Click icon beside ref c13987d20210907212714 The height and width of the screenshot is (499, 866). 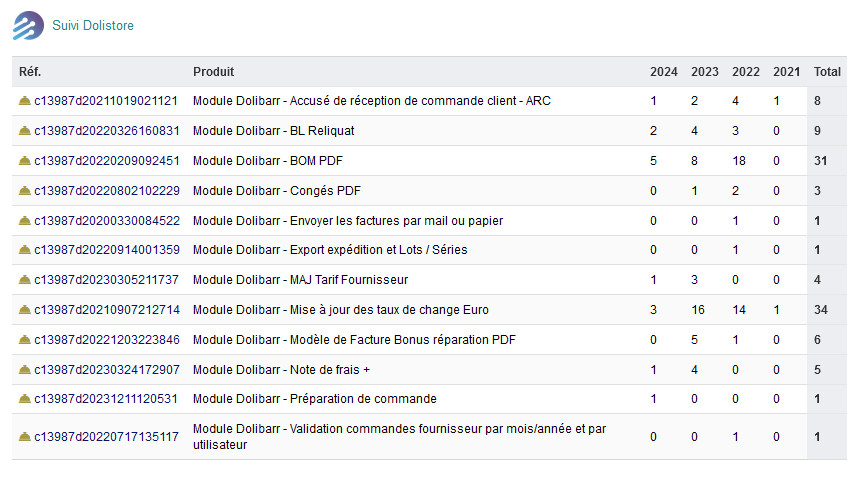pos(25,310)
